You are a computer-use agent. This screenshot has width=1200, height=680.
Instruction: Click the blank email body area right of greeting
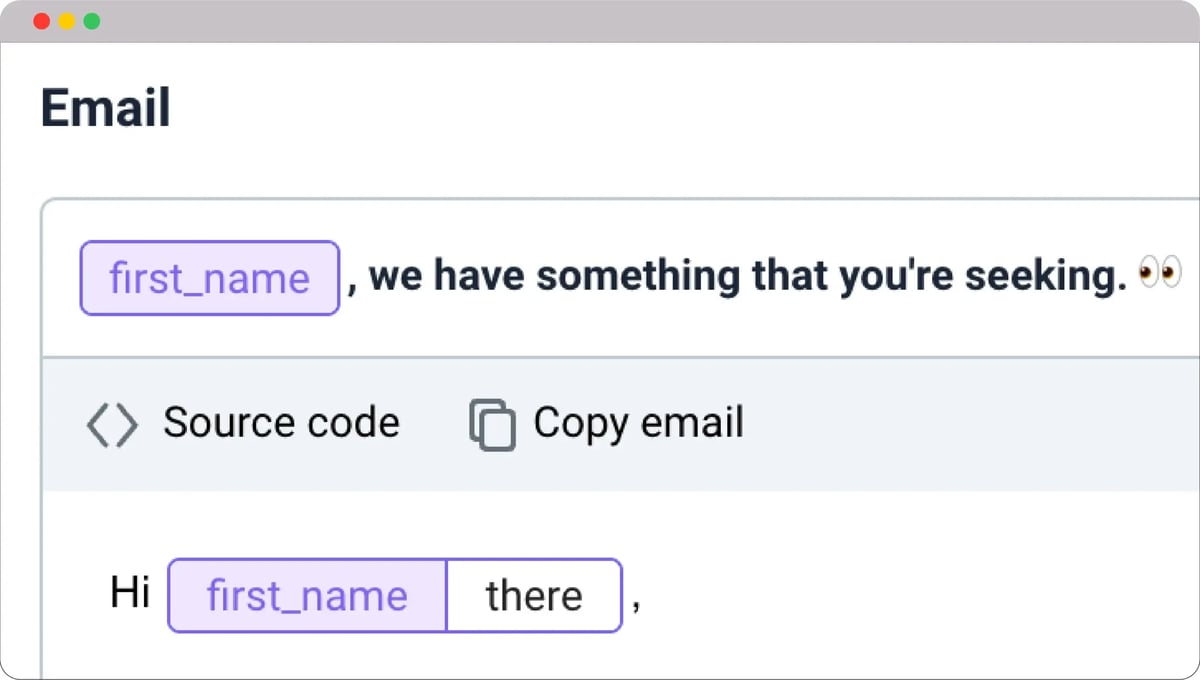(x=900, y=596)
